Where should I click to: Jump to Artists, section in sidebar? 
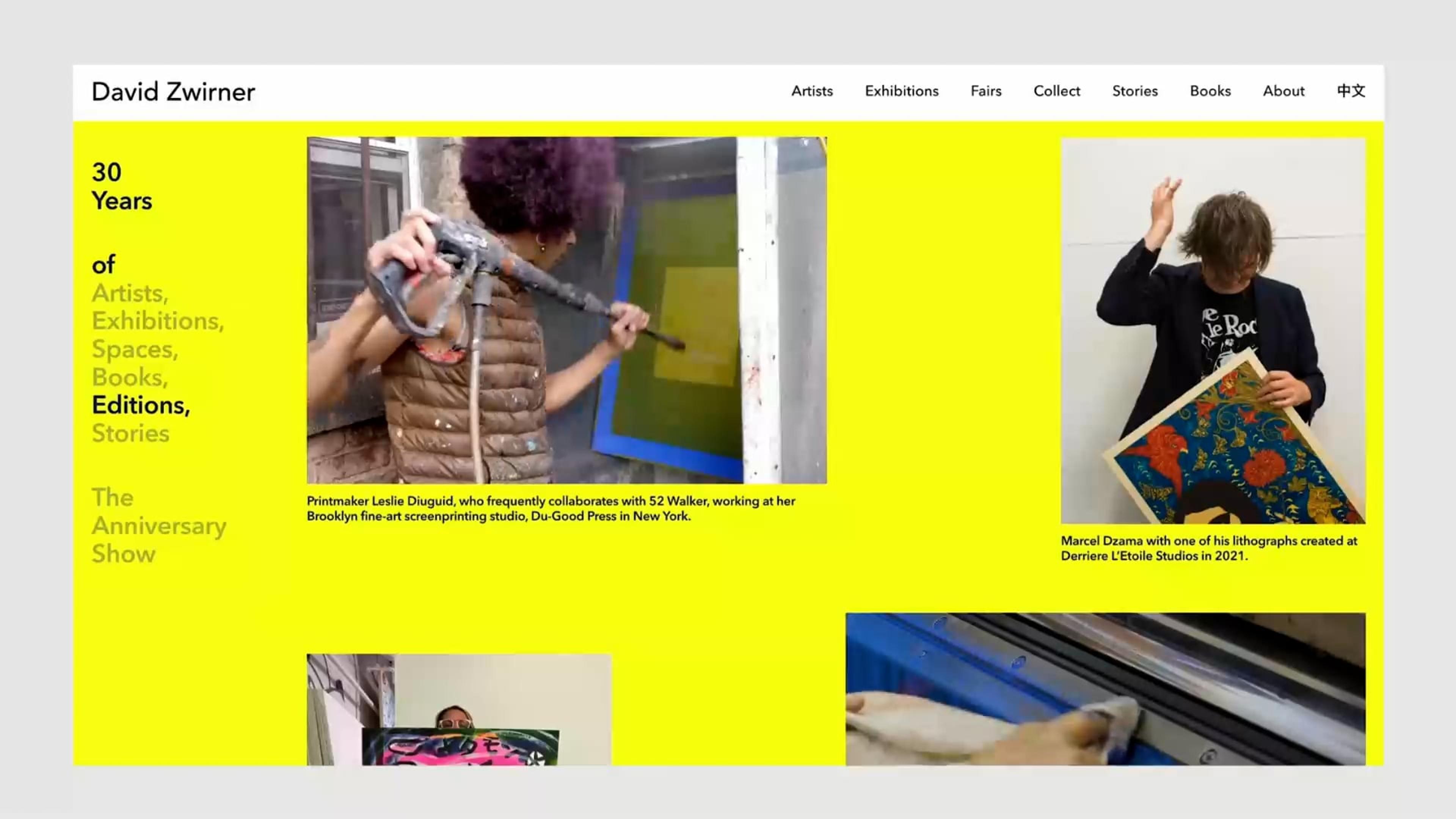tap(130, 293)
